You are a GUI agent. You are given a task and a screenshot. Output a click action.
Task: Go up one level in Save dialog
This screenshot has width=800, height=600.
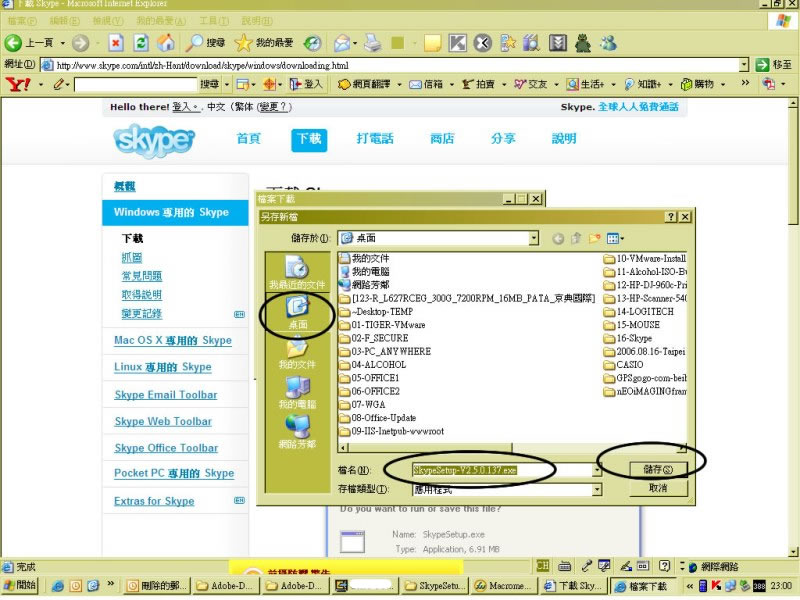tap(576, 238)
